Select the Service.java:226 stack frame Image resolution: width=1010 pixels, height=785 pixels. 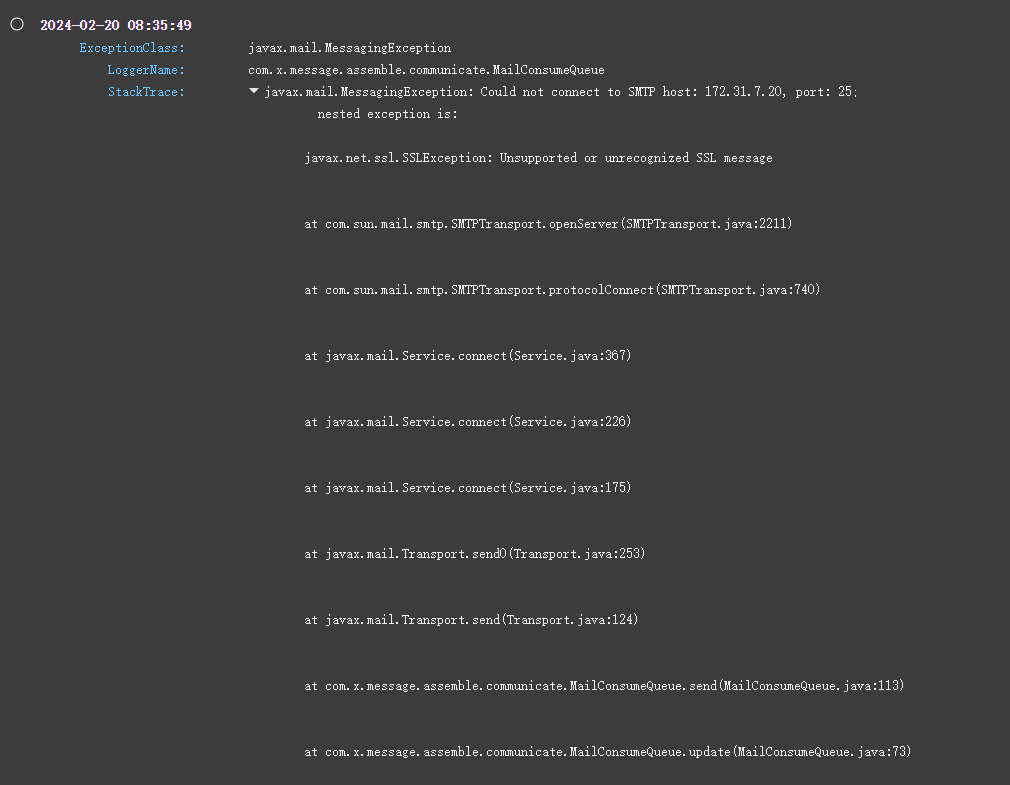point(468,422)
